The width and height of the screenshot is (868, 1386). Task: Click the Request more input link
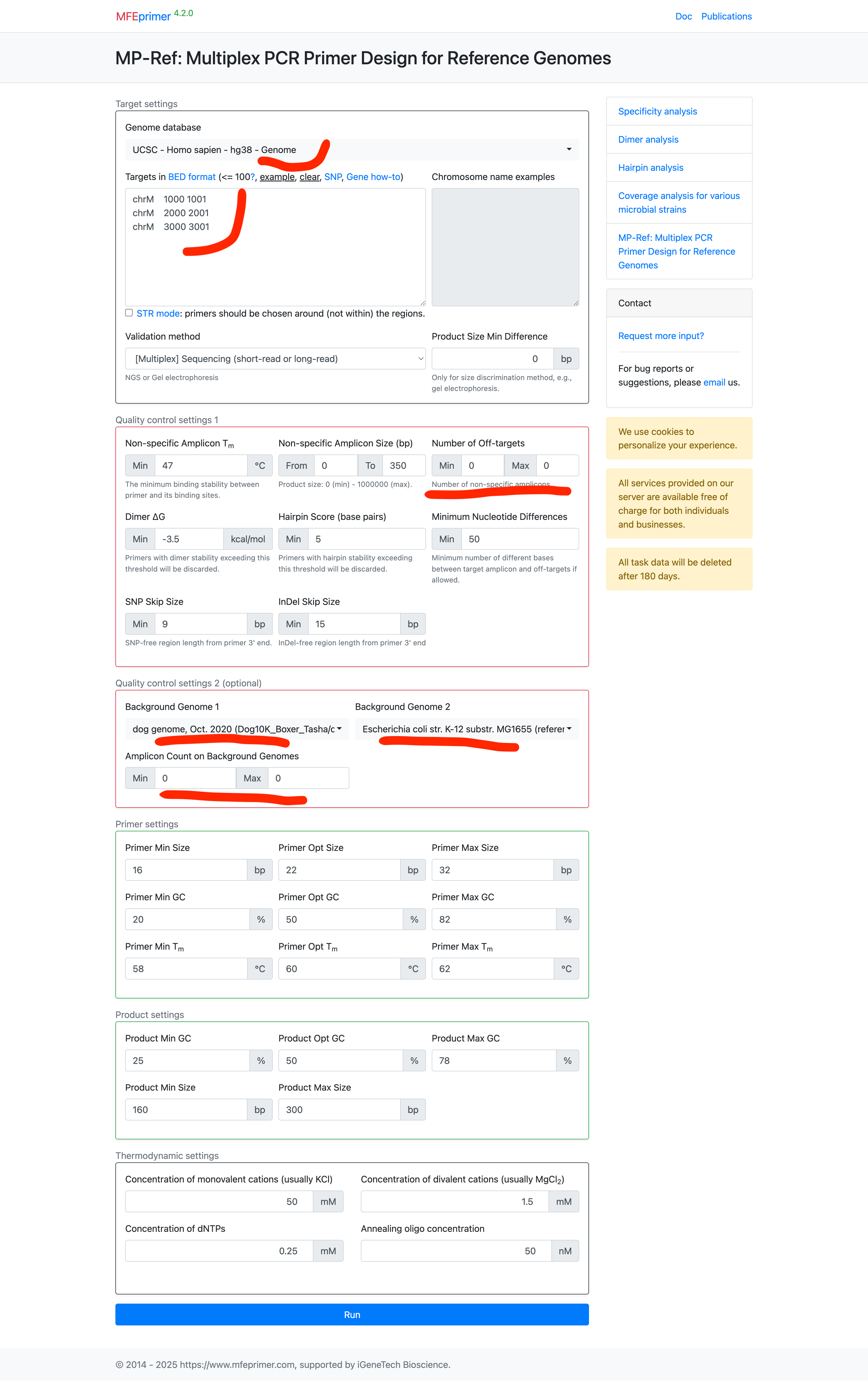661,336
